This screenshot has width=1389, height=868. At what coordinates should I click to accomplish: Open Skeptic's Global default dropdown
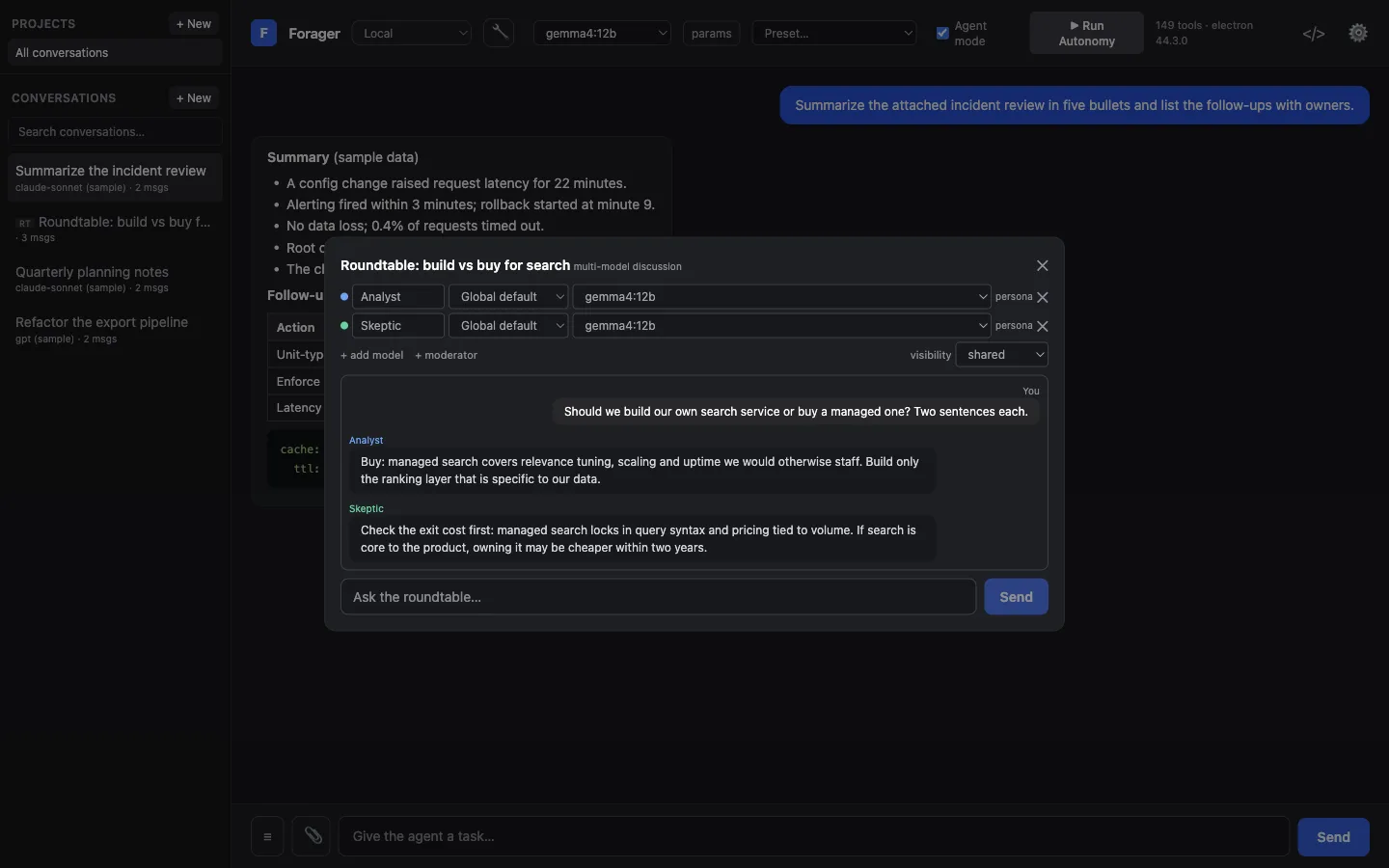pos(508,326)
